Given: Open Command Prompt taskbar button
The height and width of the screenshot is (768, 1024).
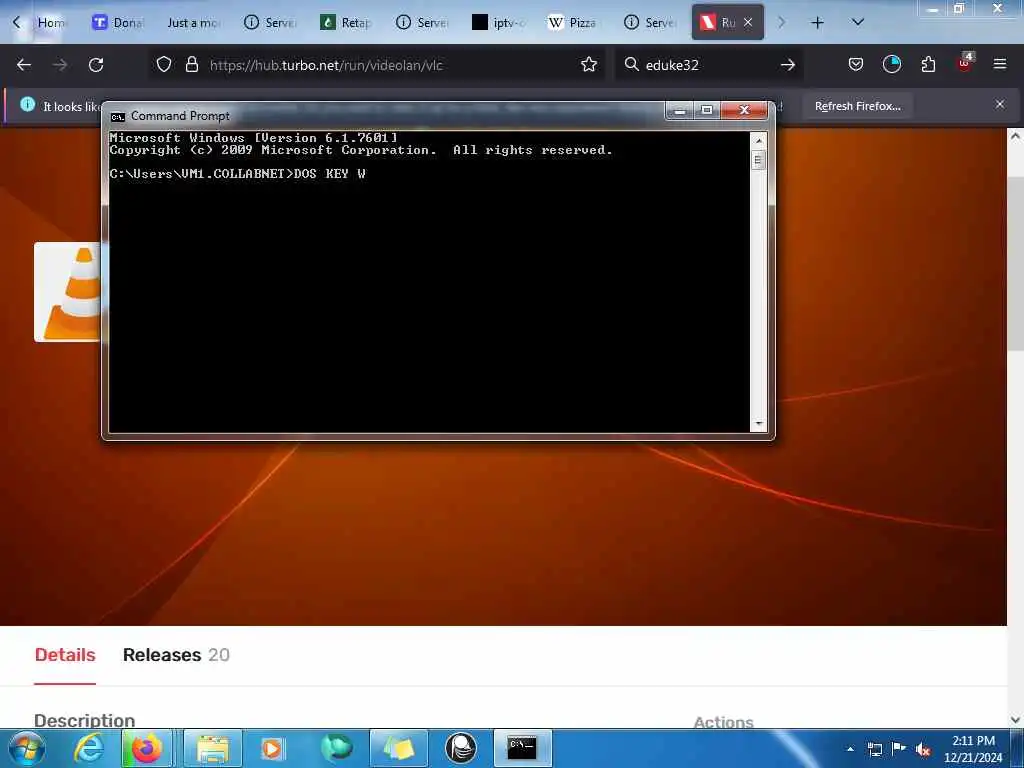Looking at the screenshot, I should click(x=522, y=748).
